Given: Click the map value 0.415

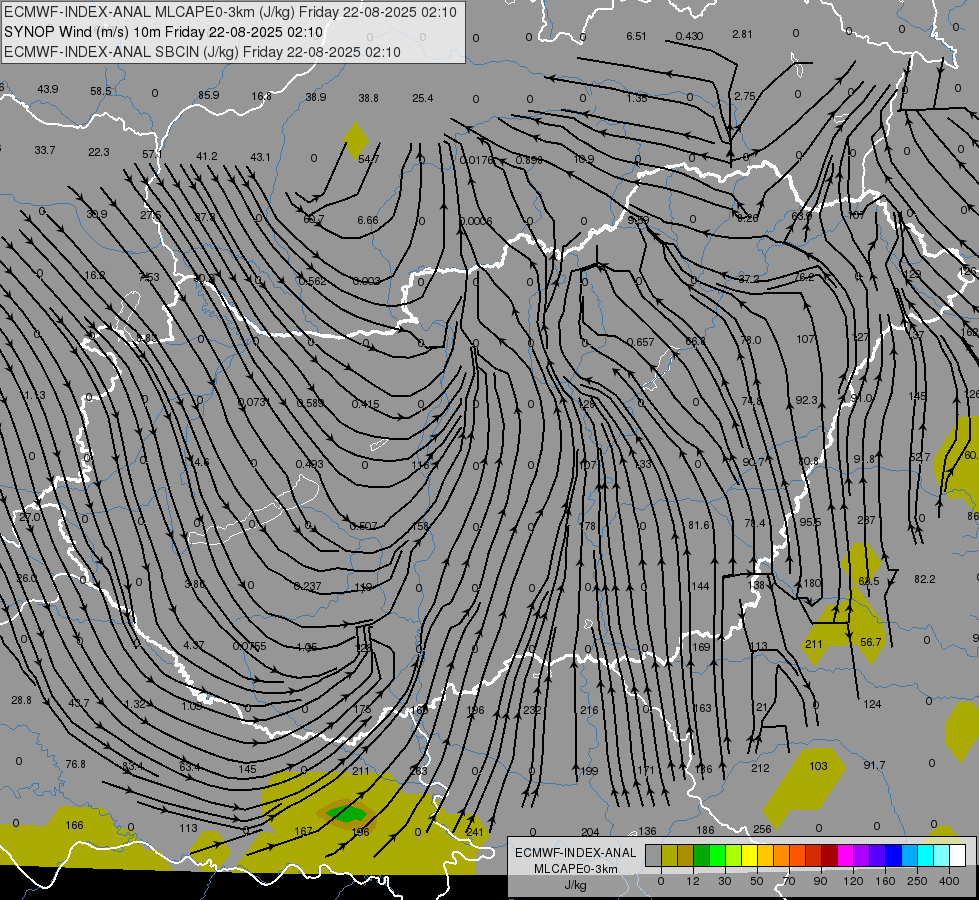Looking at the screenshot, I should (x=365, y=404).
